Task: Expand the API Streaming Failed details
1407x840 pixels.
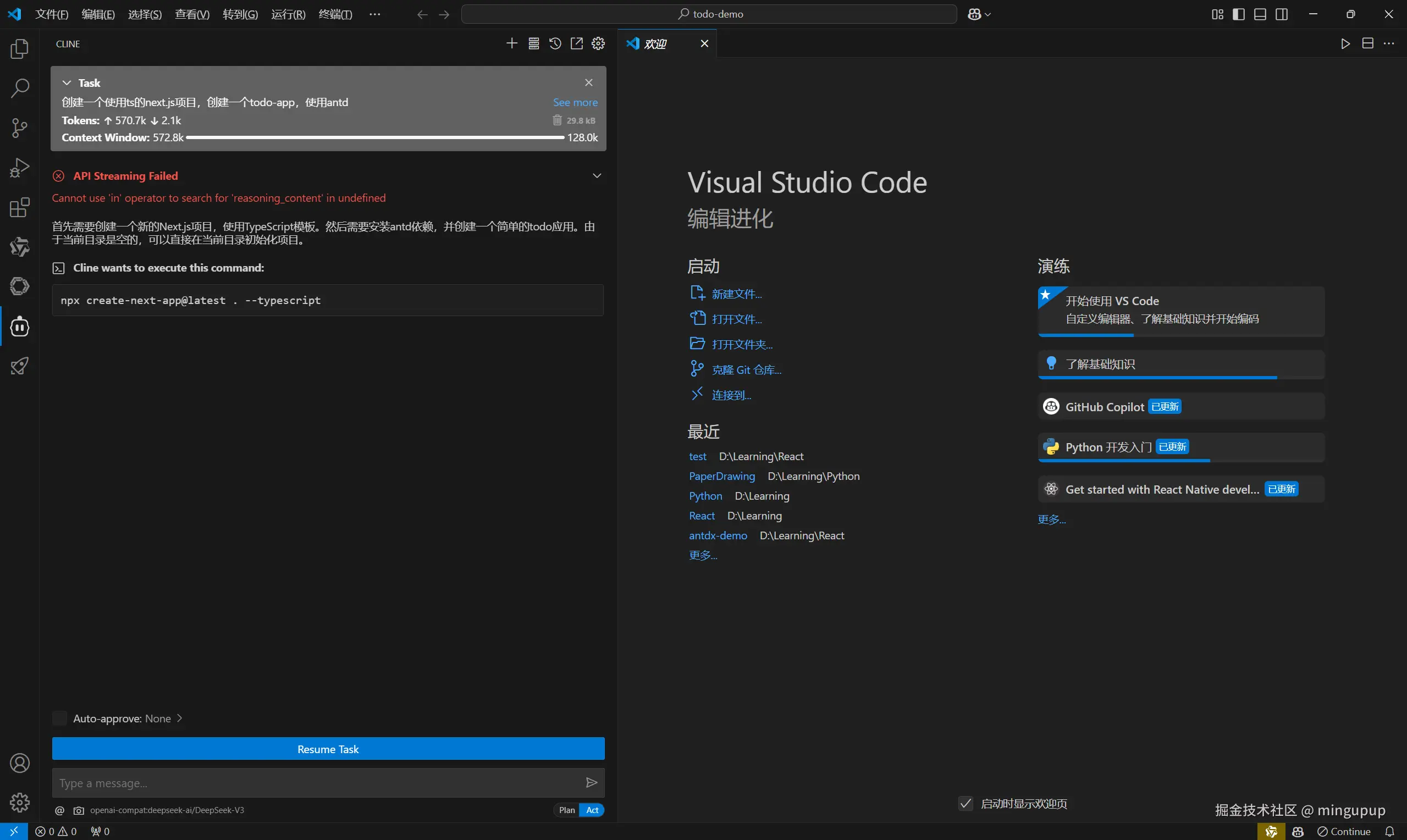Action: [x=597, y=176]
